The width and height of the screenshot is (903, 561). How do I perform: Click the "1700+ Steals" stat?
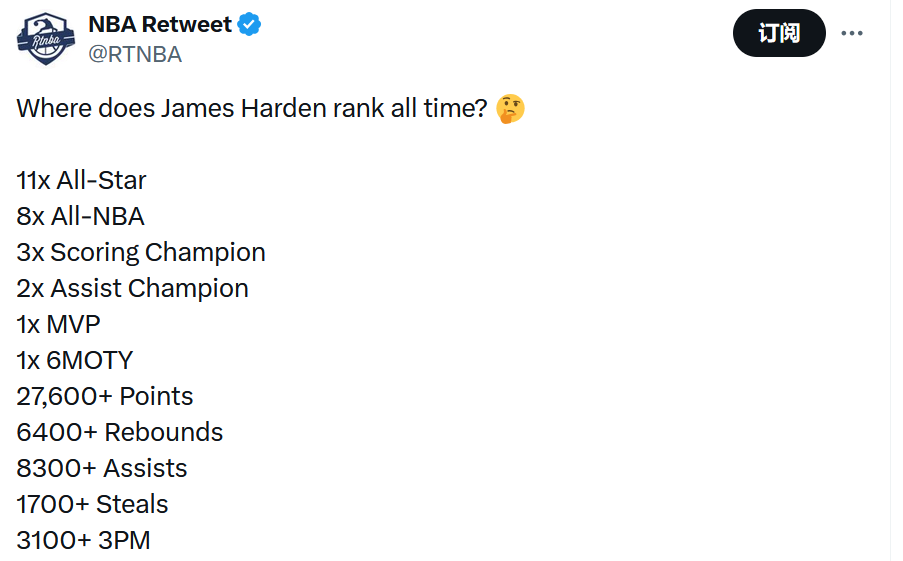pyautogui.click(x=92, y=504)
